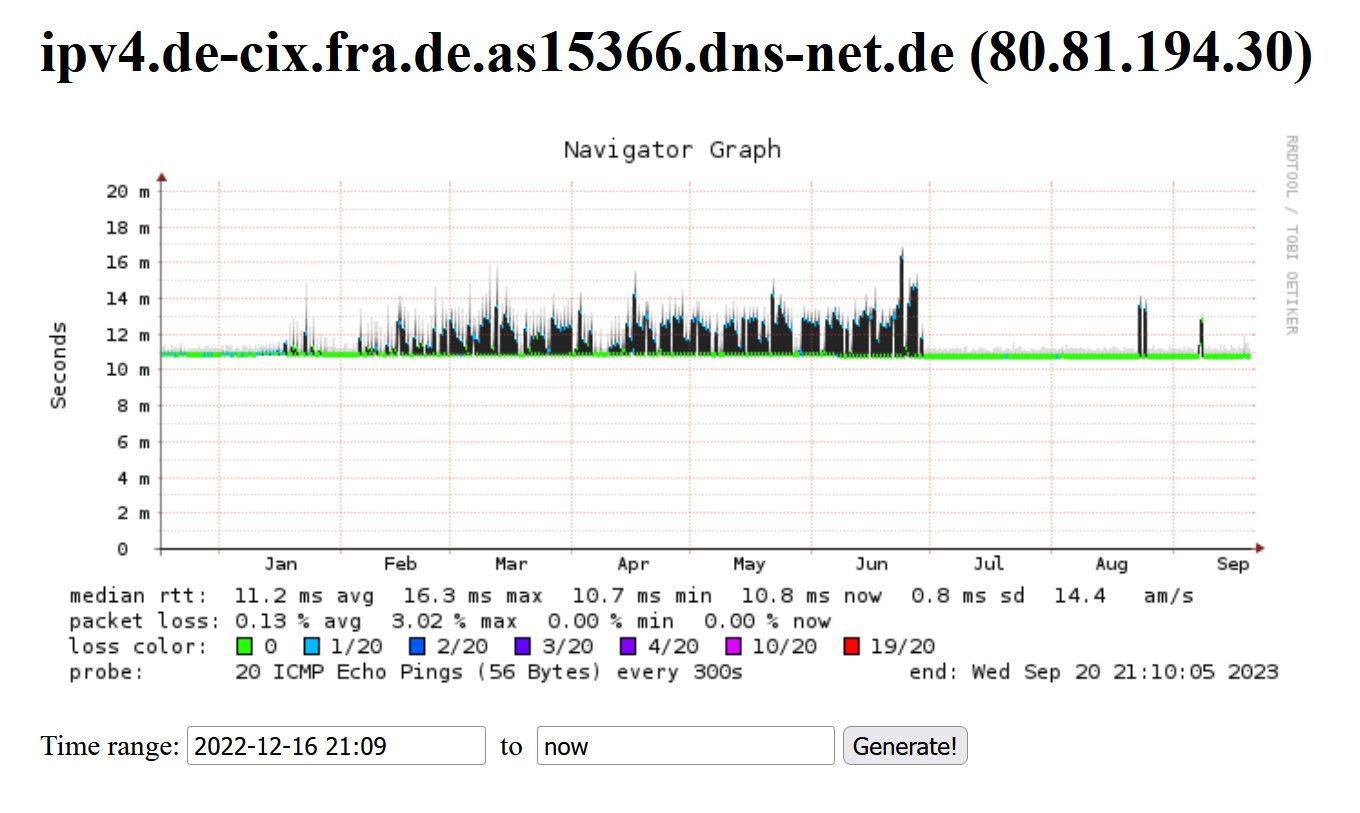1360x813 pixels.
Task: Click the red 19/20 loss color swatch
Action: (852, 646)
